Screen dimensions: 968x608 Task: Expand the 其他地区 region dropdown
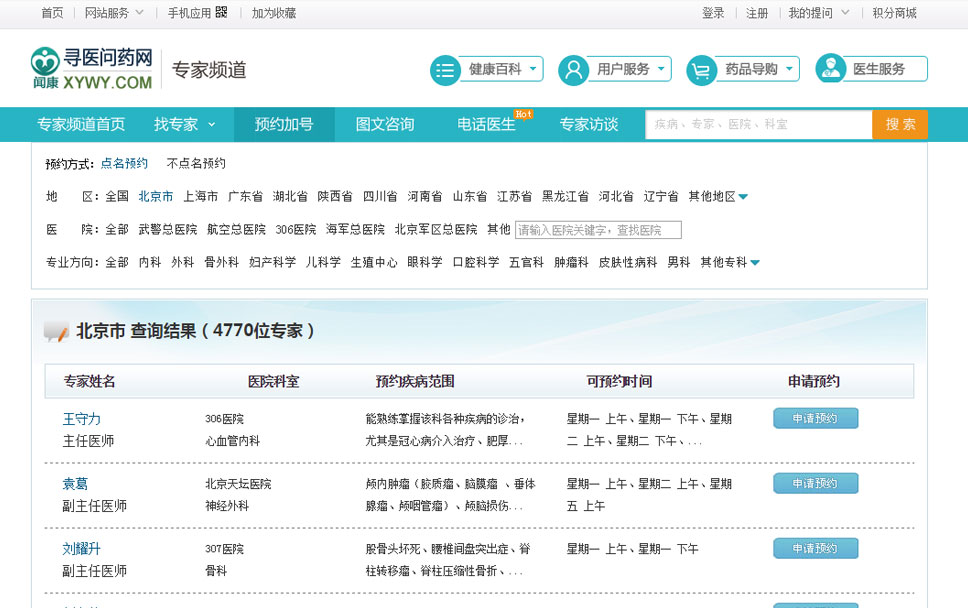pos(743,197)
